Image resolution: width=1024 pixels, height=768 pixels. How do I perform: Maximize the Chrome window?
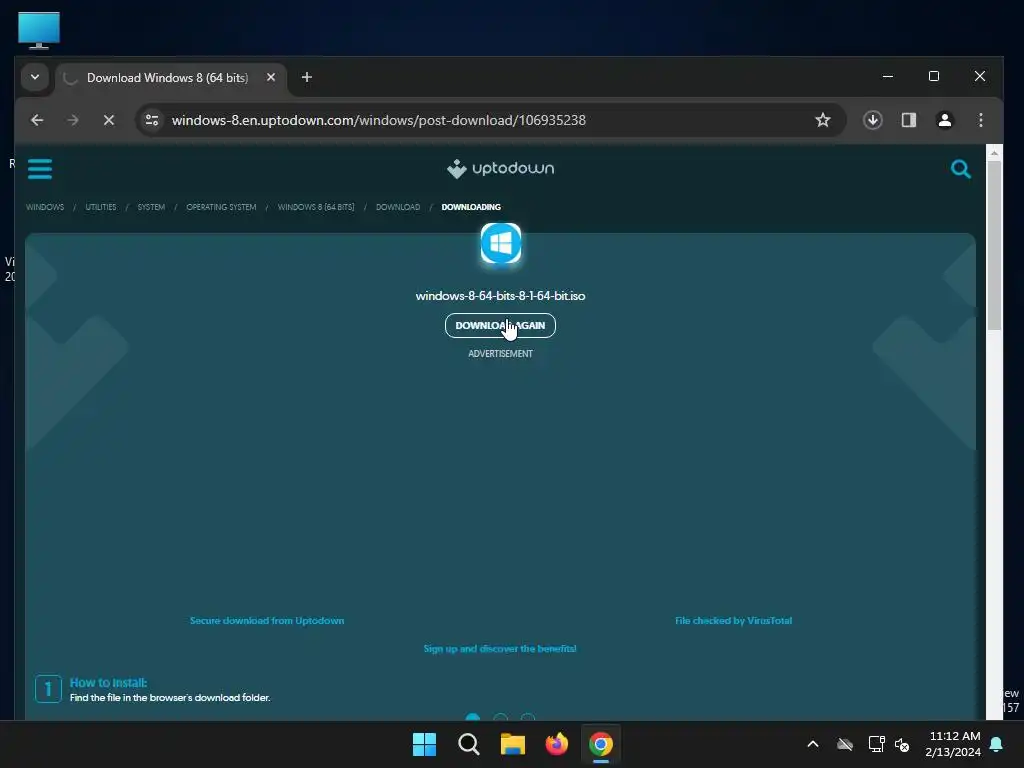[934, 76]
